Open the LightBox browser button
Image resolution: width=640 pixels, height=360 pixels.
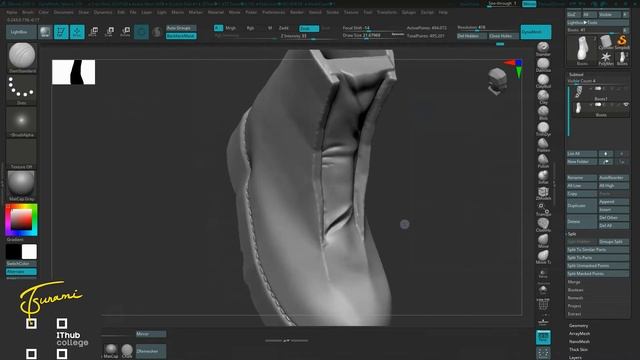(21, 32)
